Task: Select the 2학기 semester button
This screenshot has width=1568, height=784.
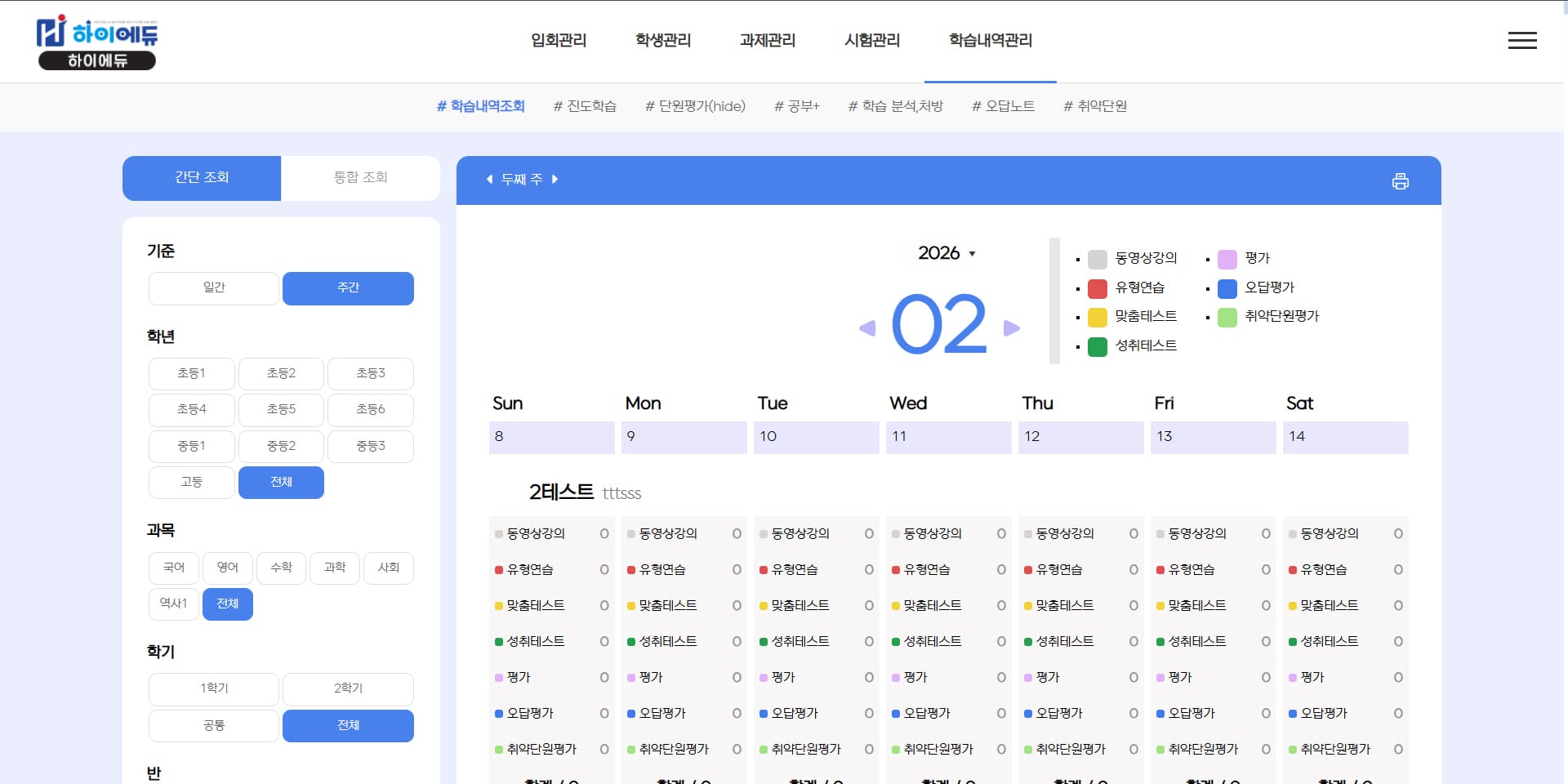Action: (x=348, y=689)
